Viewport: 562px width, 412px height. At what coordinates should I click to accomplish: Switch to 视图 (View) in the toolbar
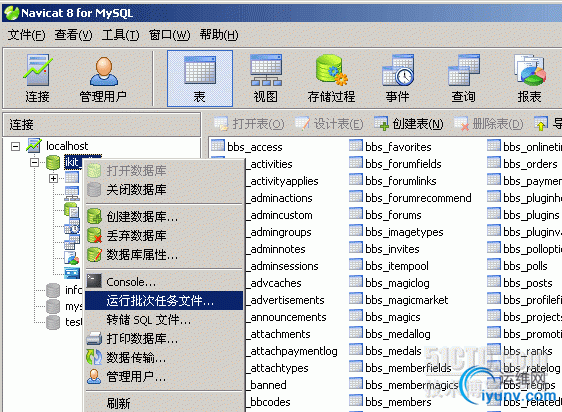click(266, 78)
